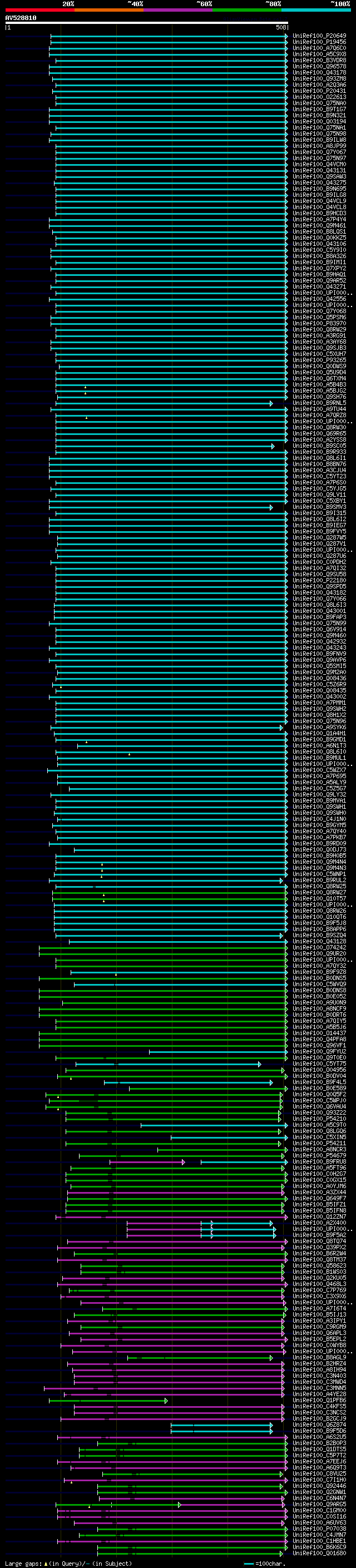This screenshot has height=1568, width=356.
Task: Select the UniRef100_Q9M461 label
Action: click(319, 225)
